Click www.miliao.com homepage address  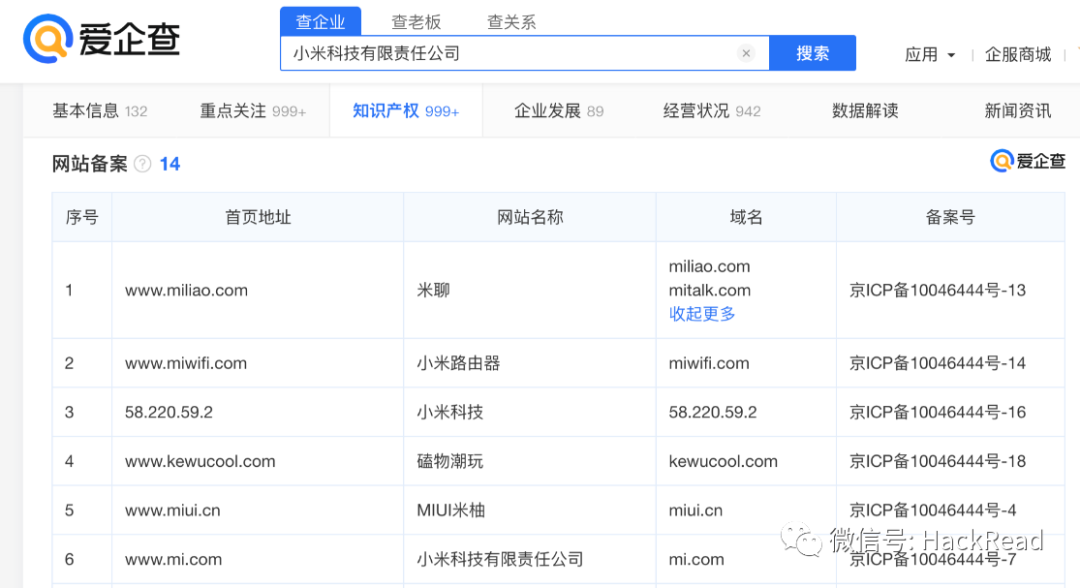click(186, 290)
